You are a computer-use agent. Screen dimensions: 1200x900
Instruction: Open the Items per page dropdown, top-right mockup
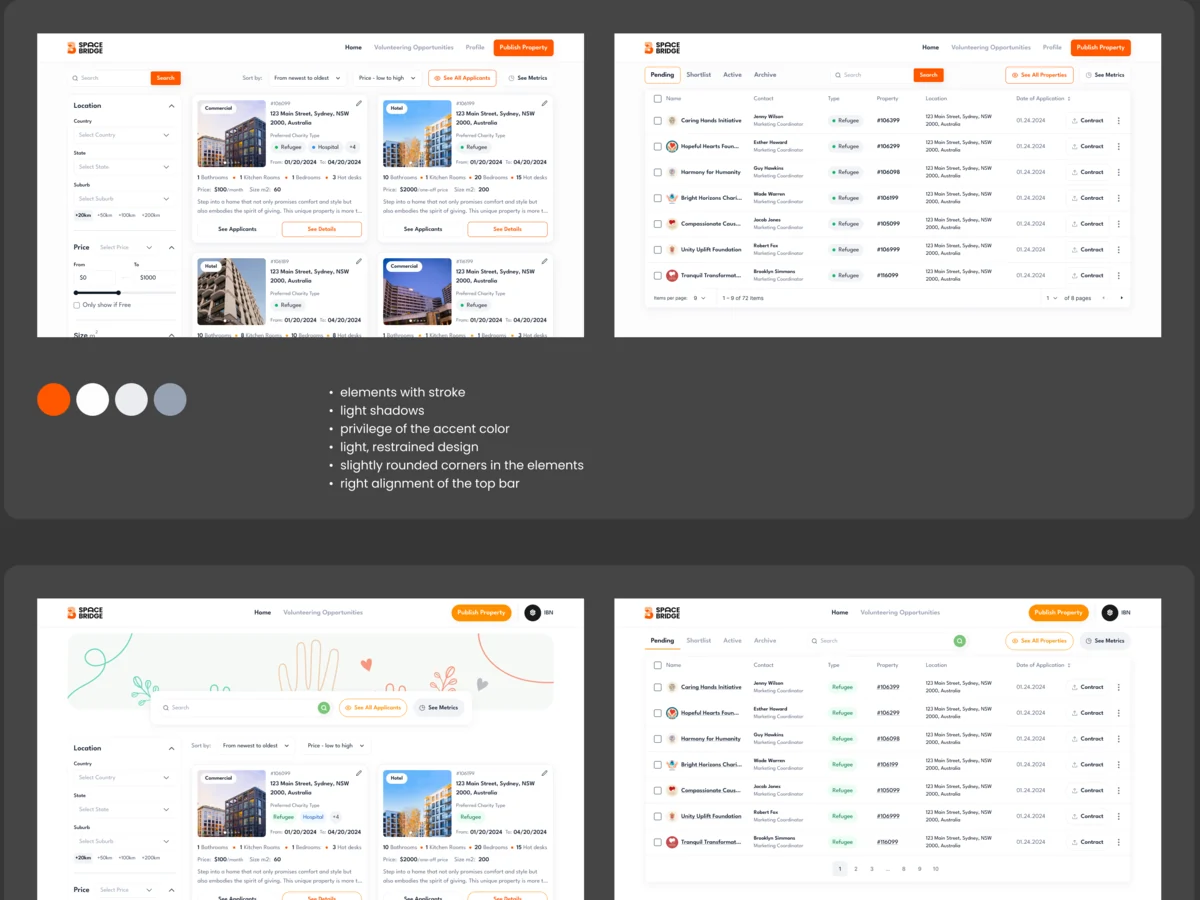tap(700, 298)
